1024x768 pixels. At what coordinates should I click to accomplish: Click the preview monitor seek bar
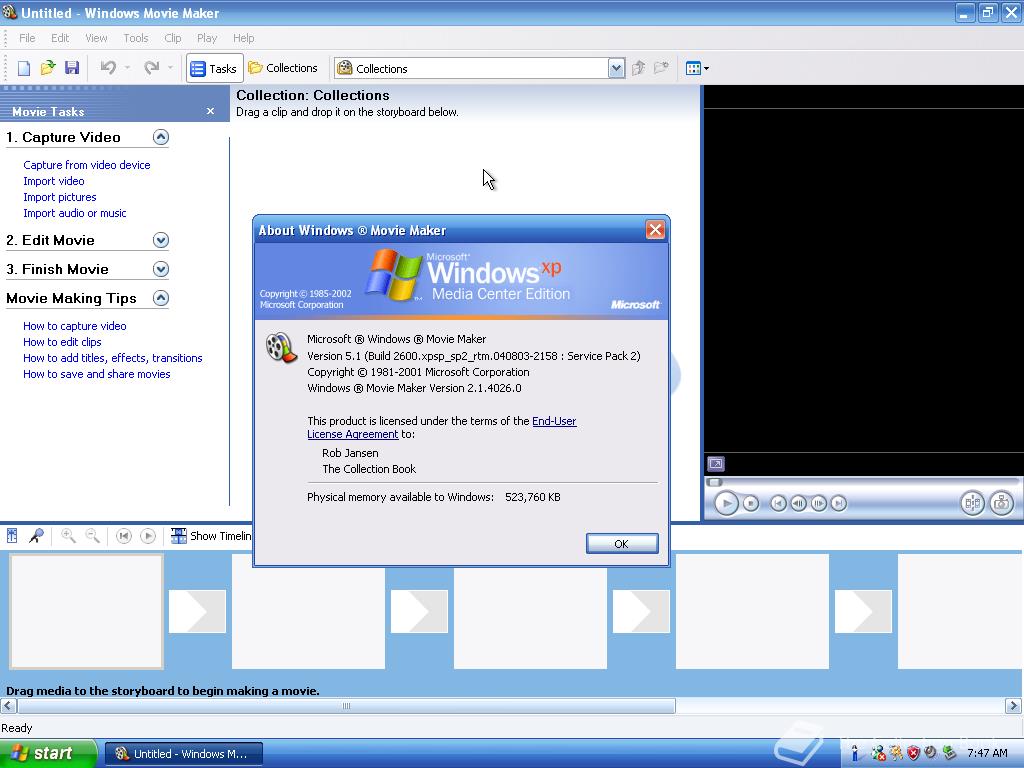(862, 482)
